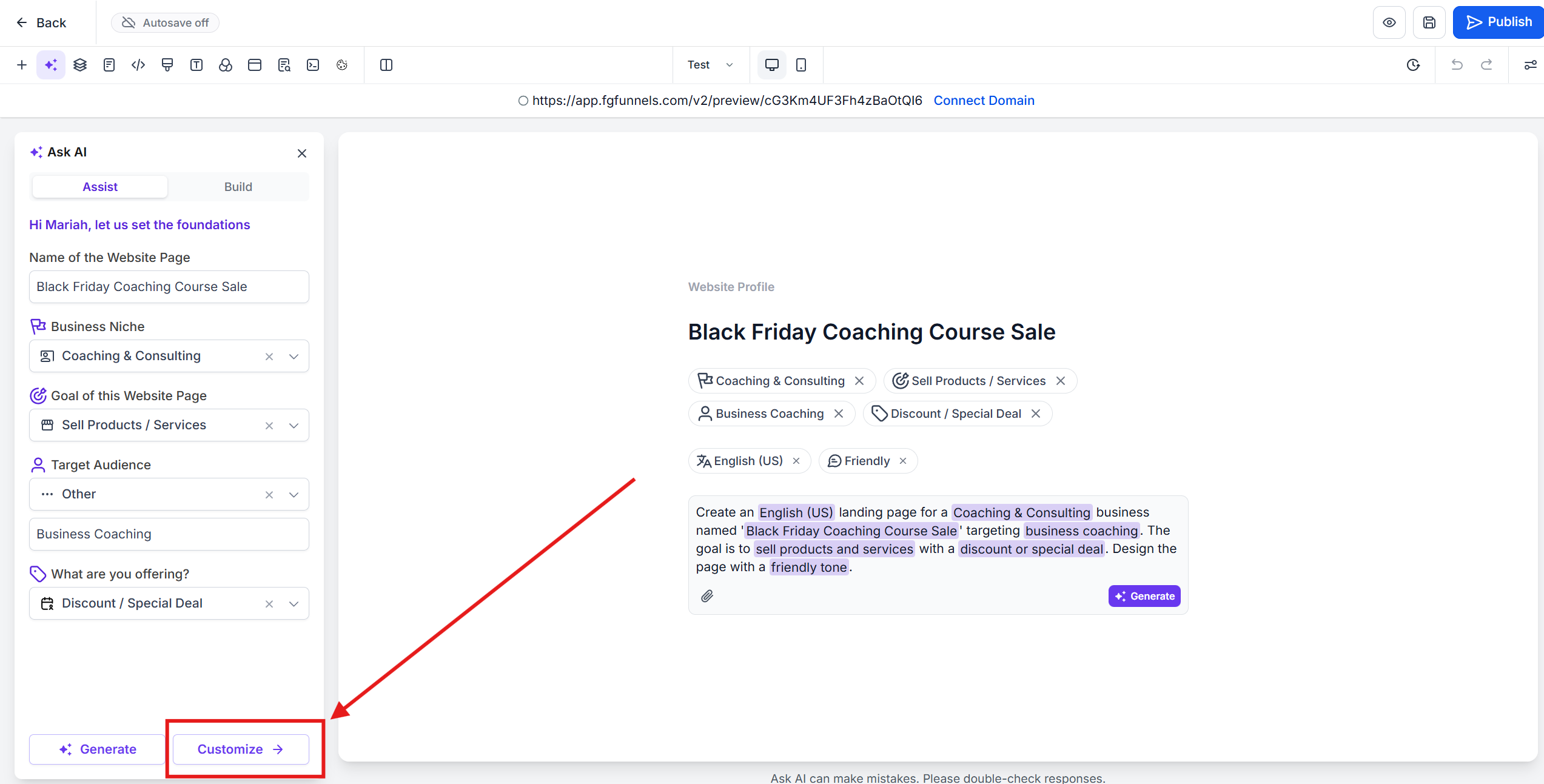
Task: Click the layers icon in toolbar
Action: click(x=80, y=65)
